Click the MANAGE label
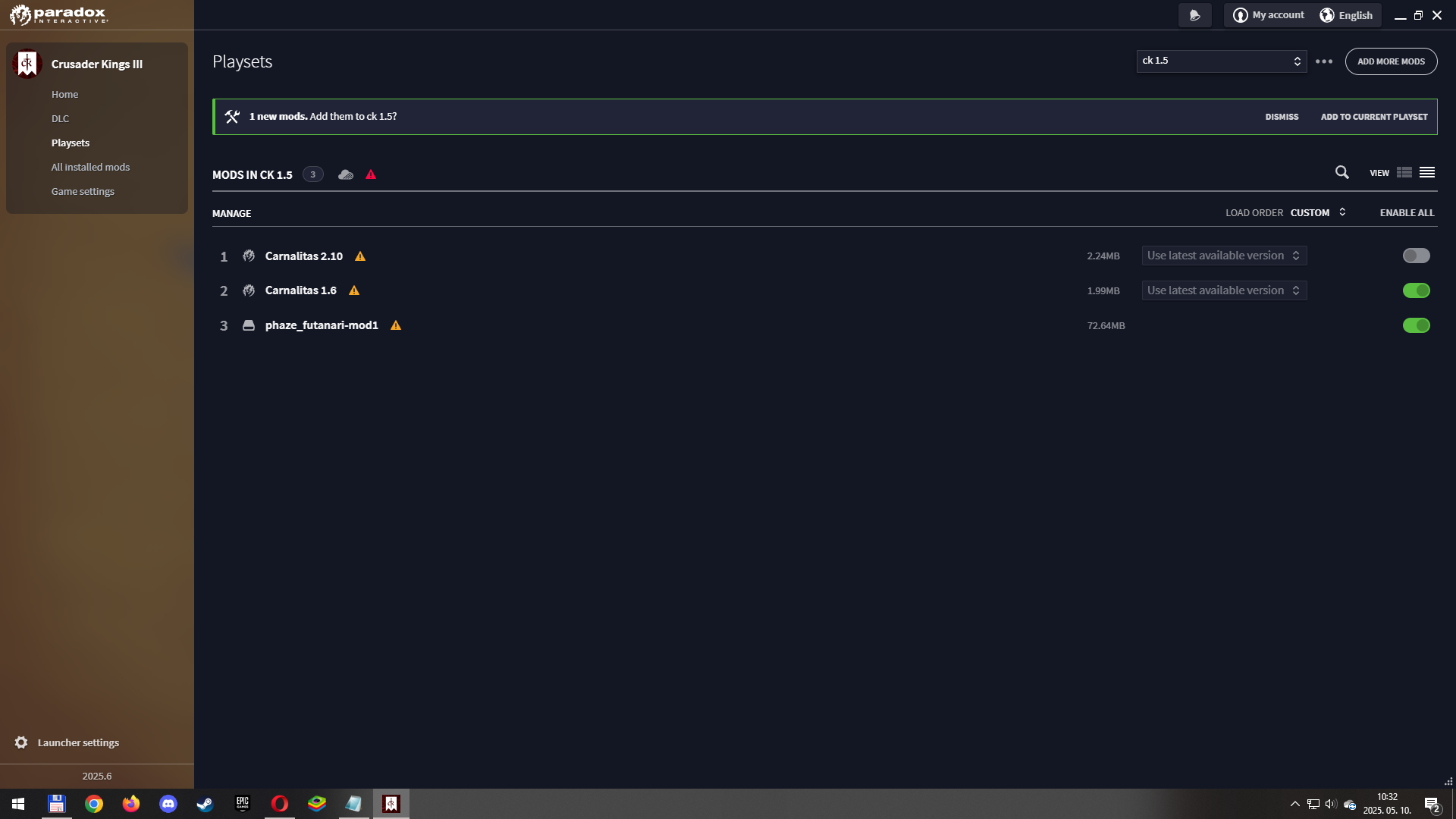The width and height of the screenshot is (1456, 819). (x=231, y=214)
